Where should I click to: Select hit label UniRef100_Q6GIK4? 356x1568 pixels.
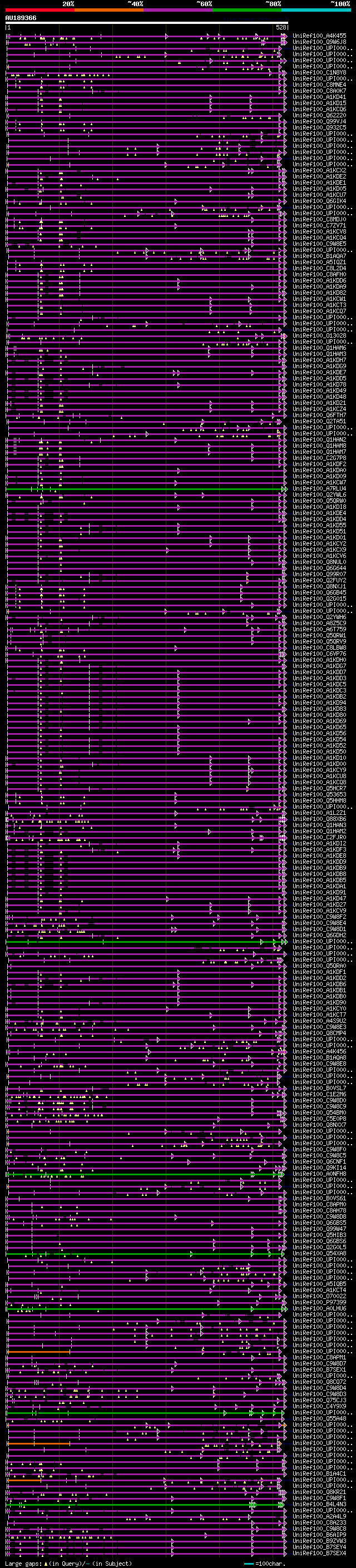point(319,201)
